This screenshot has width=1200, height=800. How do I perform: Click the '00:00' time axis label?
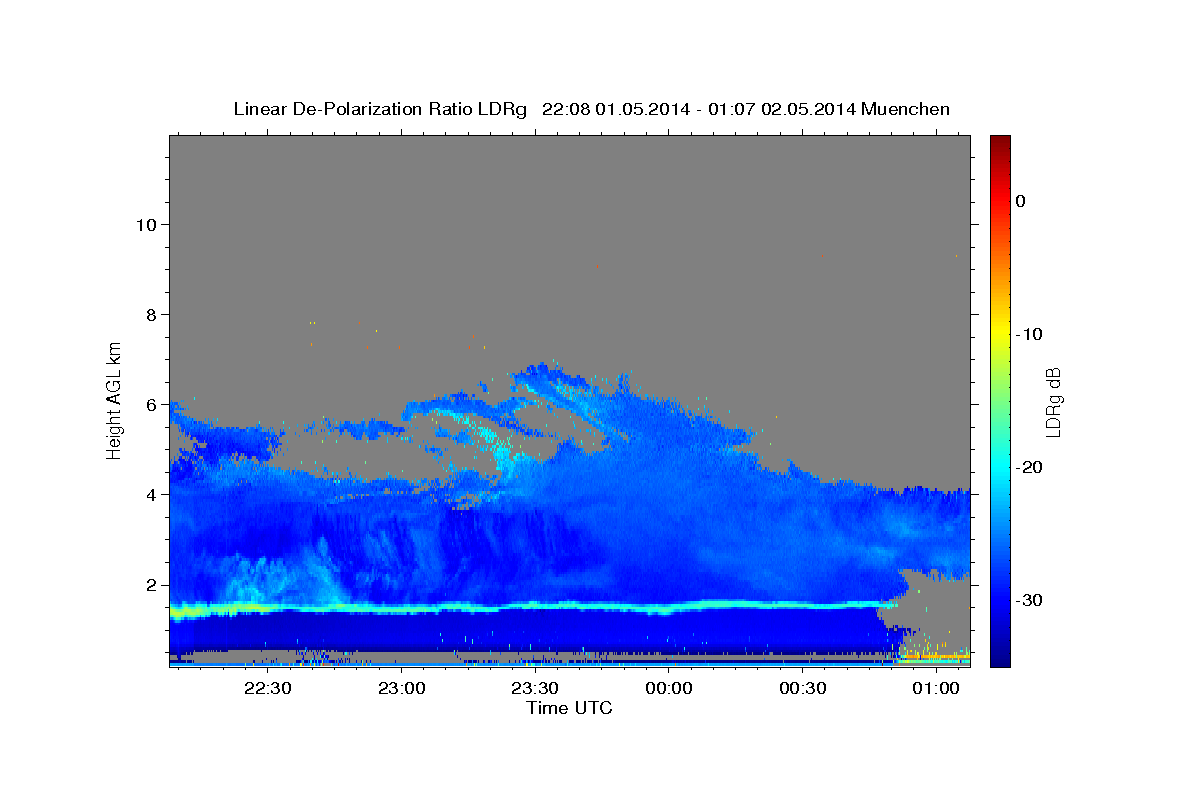(669, 688)
